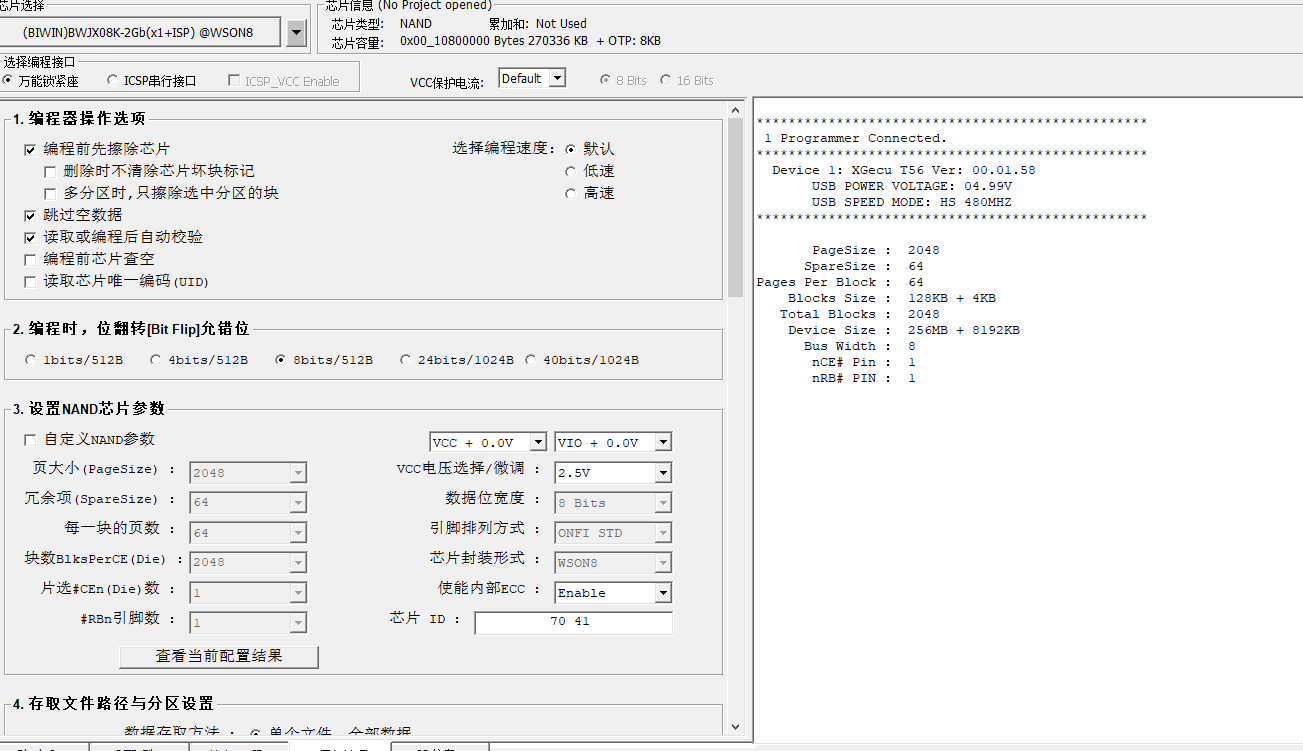Check 读取芯片唯一编码(UID) option
This screenshot has height=751, width=1303.
click(30, 281)
